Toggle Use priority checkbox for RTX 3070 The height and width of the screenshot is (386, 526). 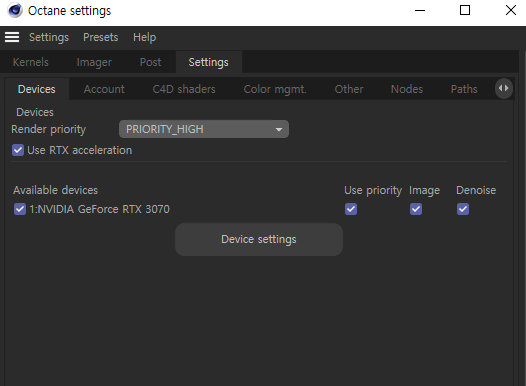pos(351,209)
